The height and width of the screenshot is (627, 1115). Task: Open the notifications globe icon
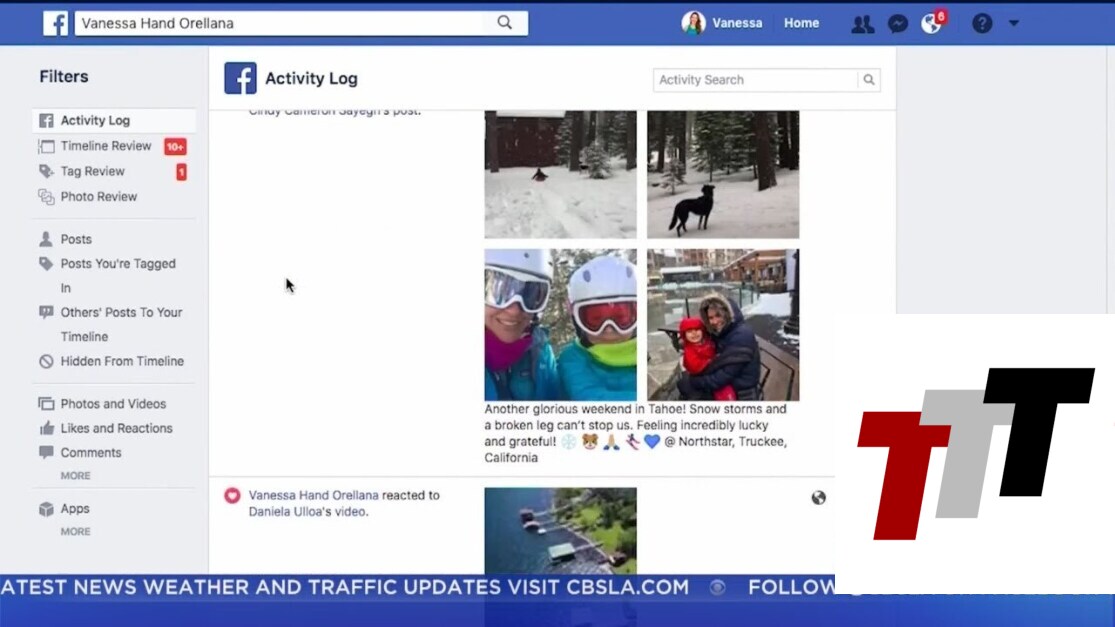coord(931,24)
